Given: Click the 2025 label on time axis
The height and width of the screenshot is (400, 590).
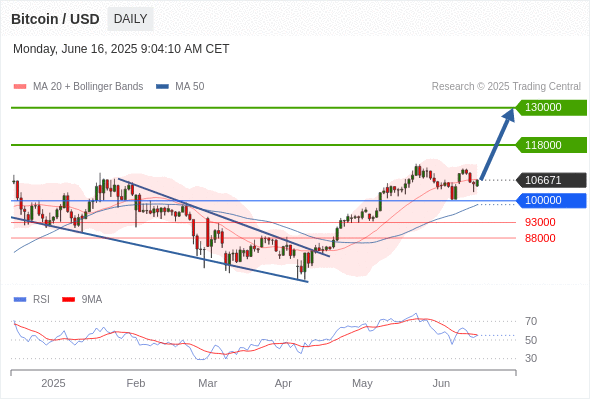Looking at the screenshot, I should pos(53,383).
